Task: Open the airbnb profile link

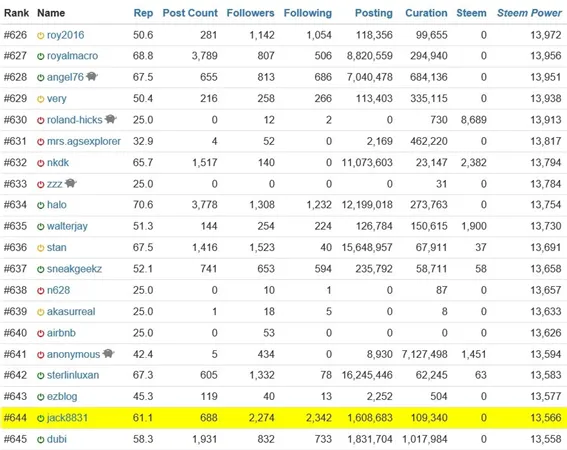Action: coord(61,333)
